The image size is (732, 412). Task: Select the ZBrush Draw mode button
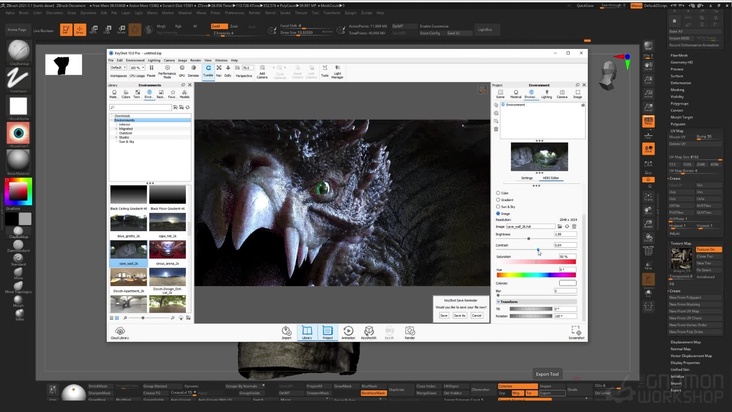pos(80,30)
